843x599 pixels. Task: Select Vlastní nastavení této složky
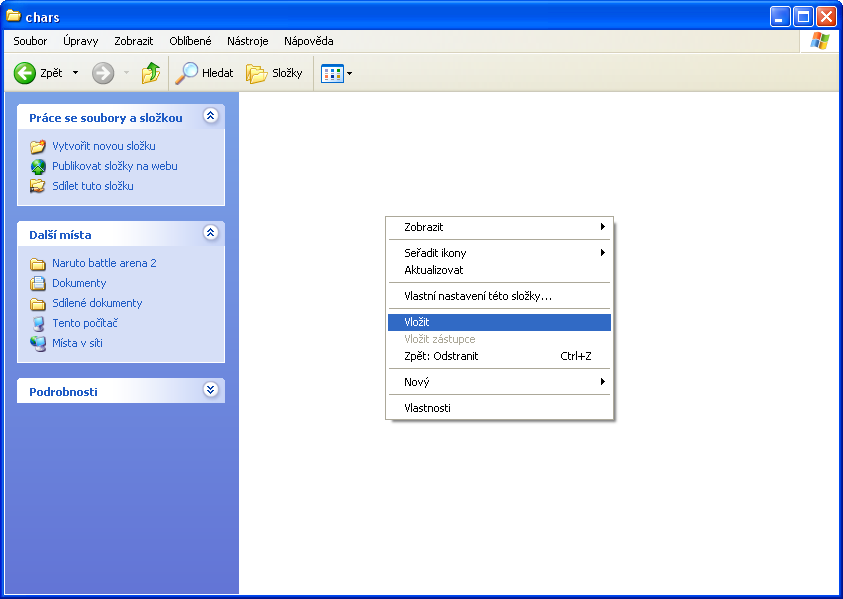[499, 296]
